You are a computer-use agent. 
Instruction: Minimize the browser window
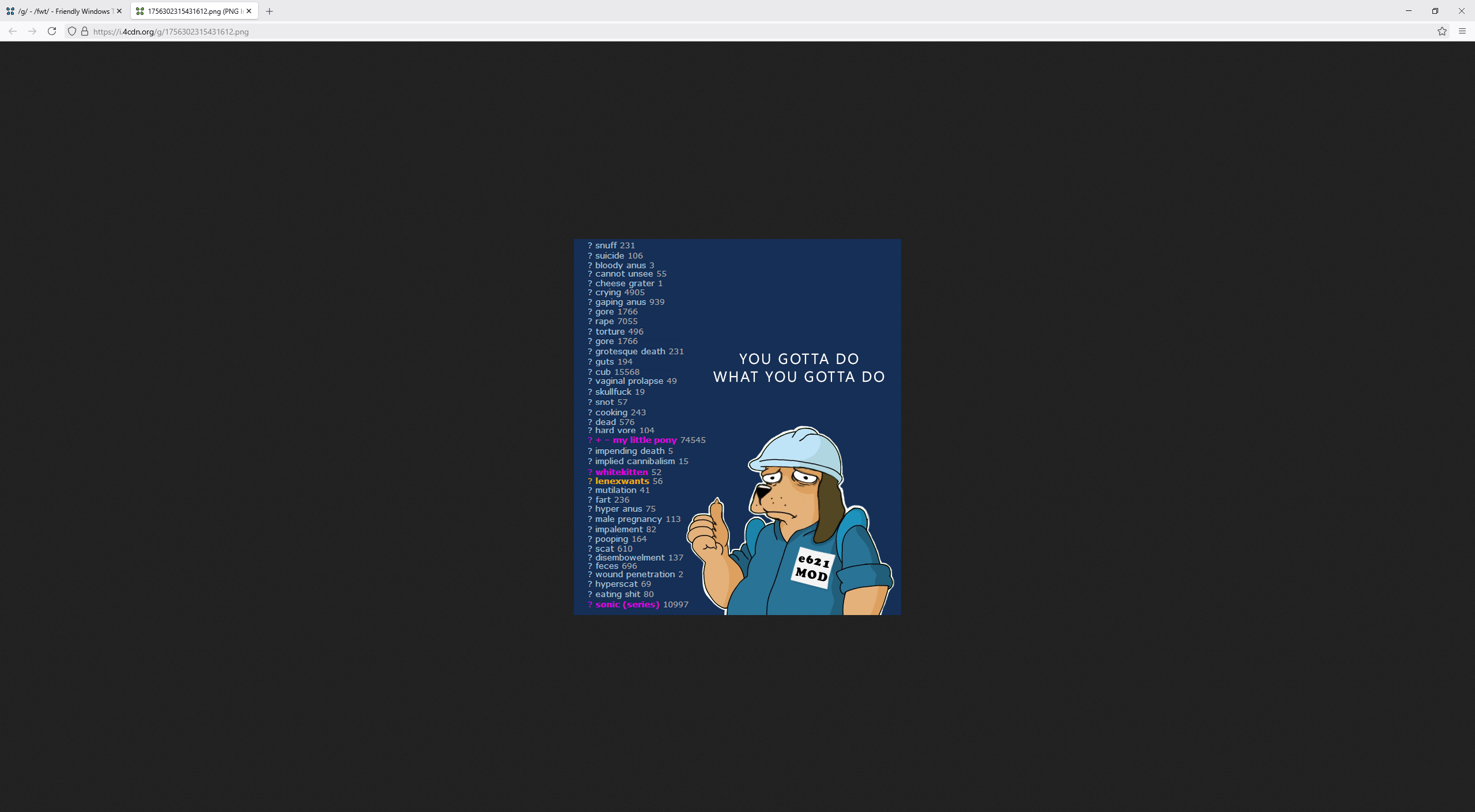[1408, 11]
